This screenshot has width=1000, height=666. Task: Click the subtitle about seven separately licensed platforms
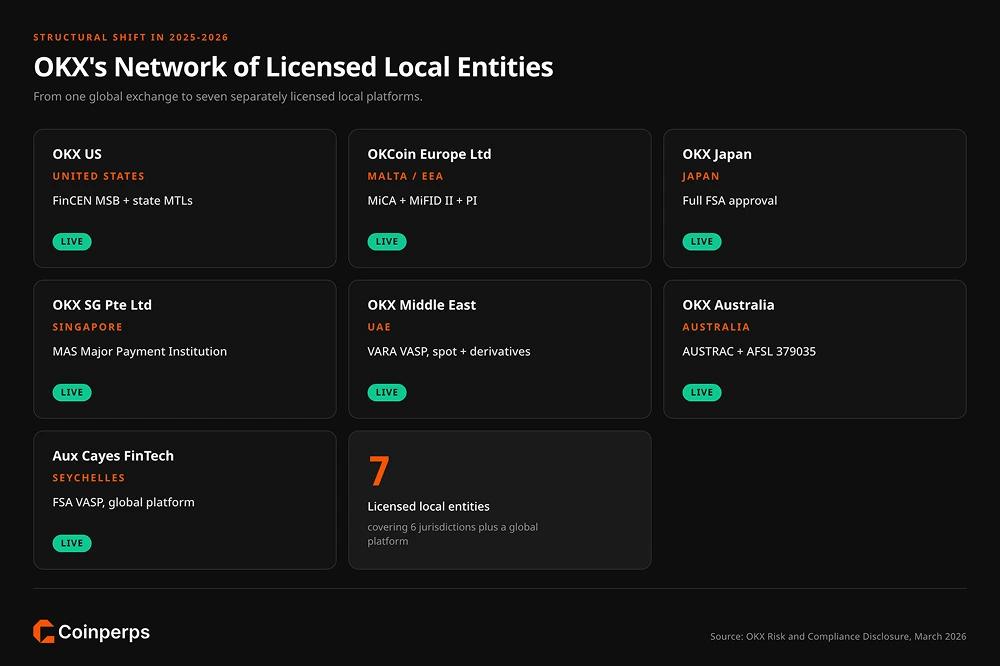[228, 96]
